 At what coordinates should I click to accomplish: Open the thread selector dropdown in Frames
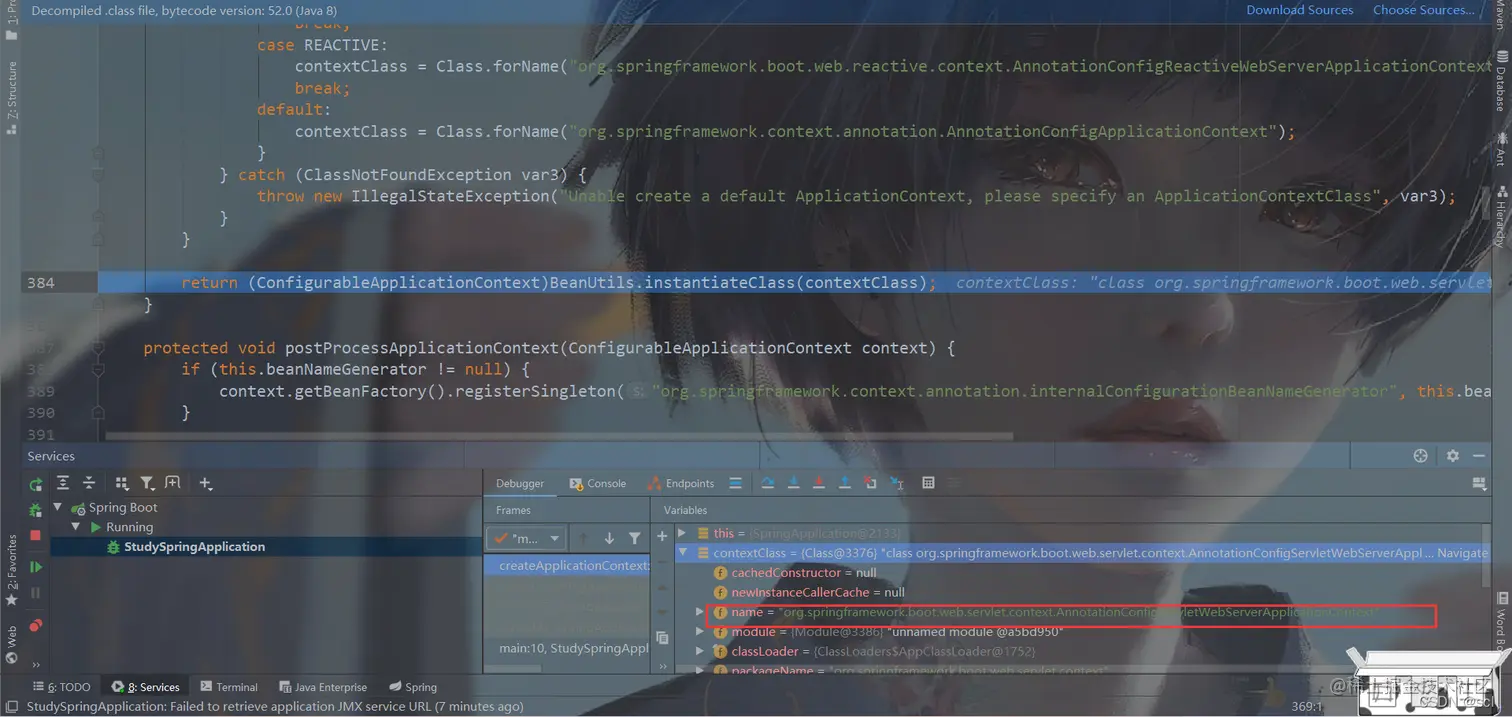[x=526, y=538]
